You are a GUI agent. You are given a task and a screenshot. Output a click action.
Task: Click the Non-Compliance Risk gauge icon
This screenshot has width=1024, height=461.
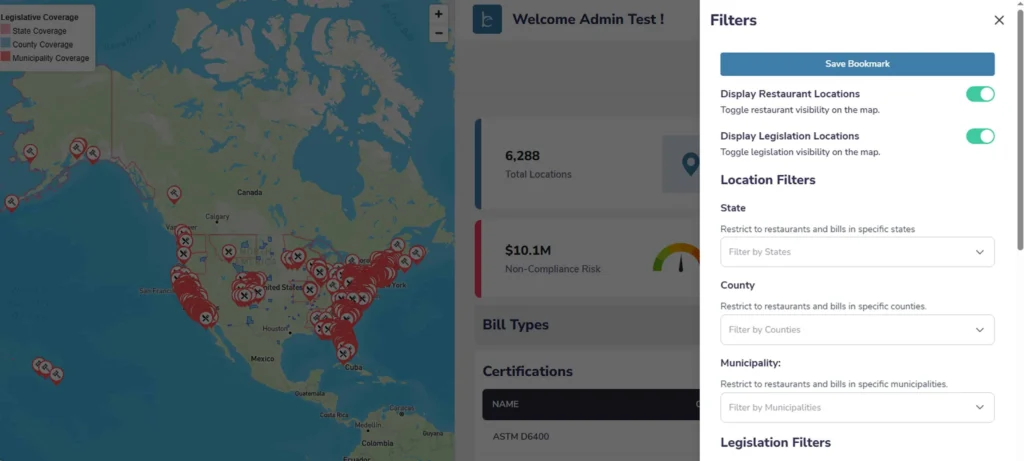coord(677,258)
